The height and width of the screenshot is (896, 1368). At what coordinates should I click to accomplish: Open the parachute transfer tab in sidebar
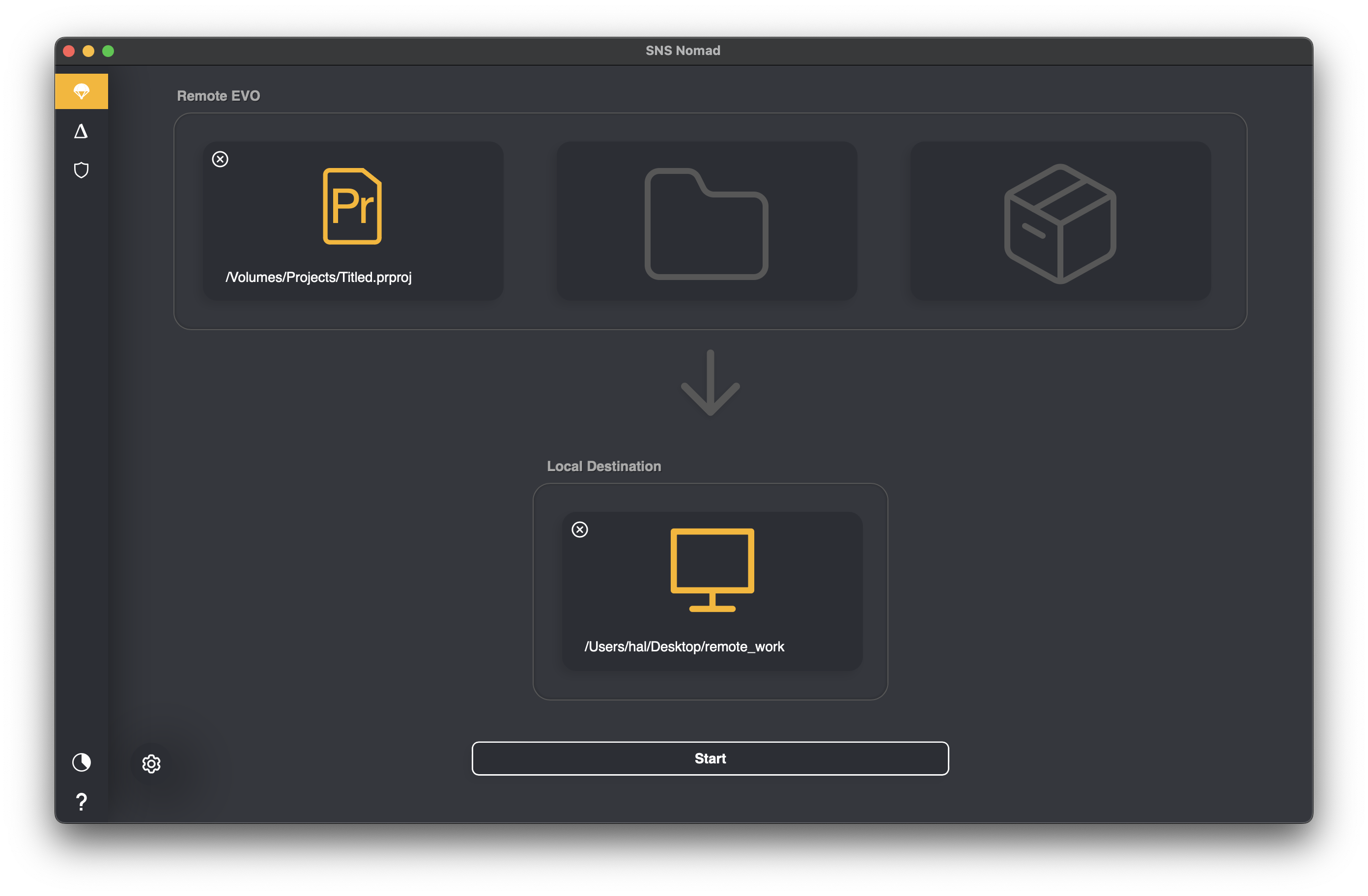click(x=82, y=91)
